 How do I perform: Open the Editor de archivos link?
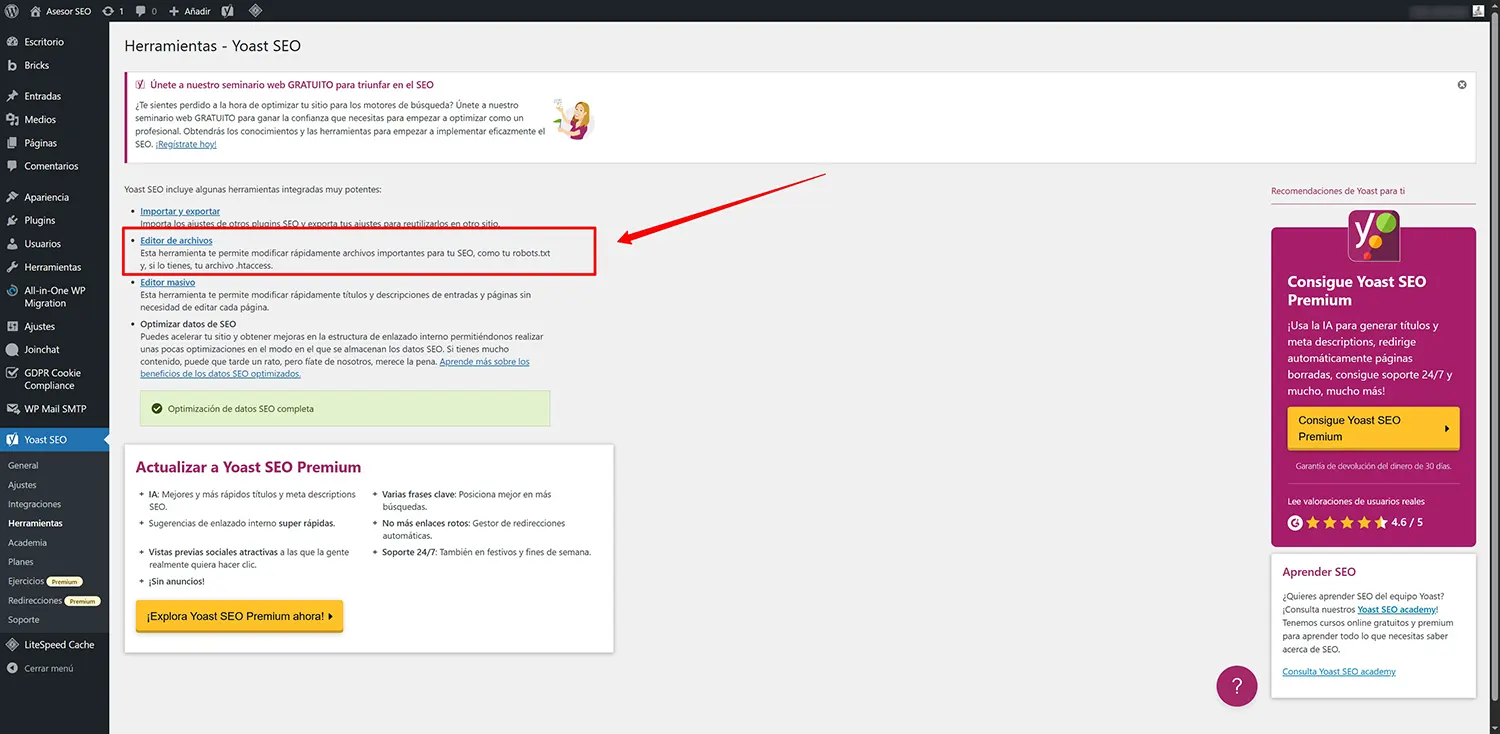176,240
